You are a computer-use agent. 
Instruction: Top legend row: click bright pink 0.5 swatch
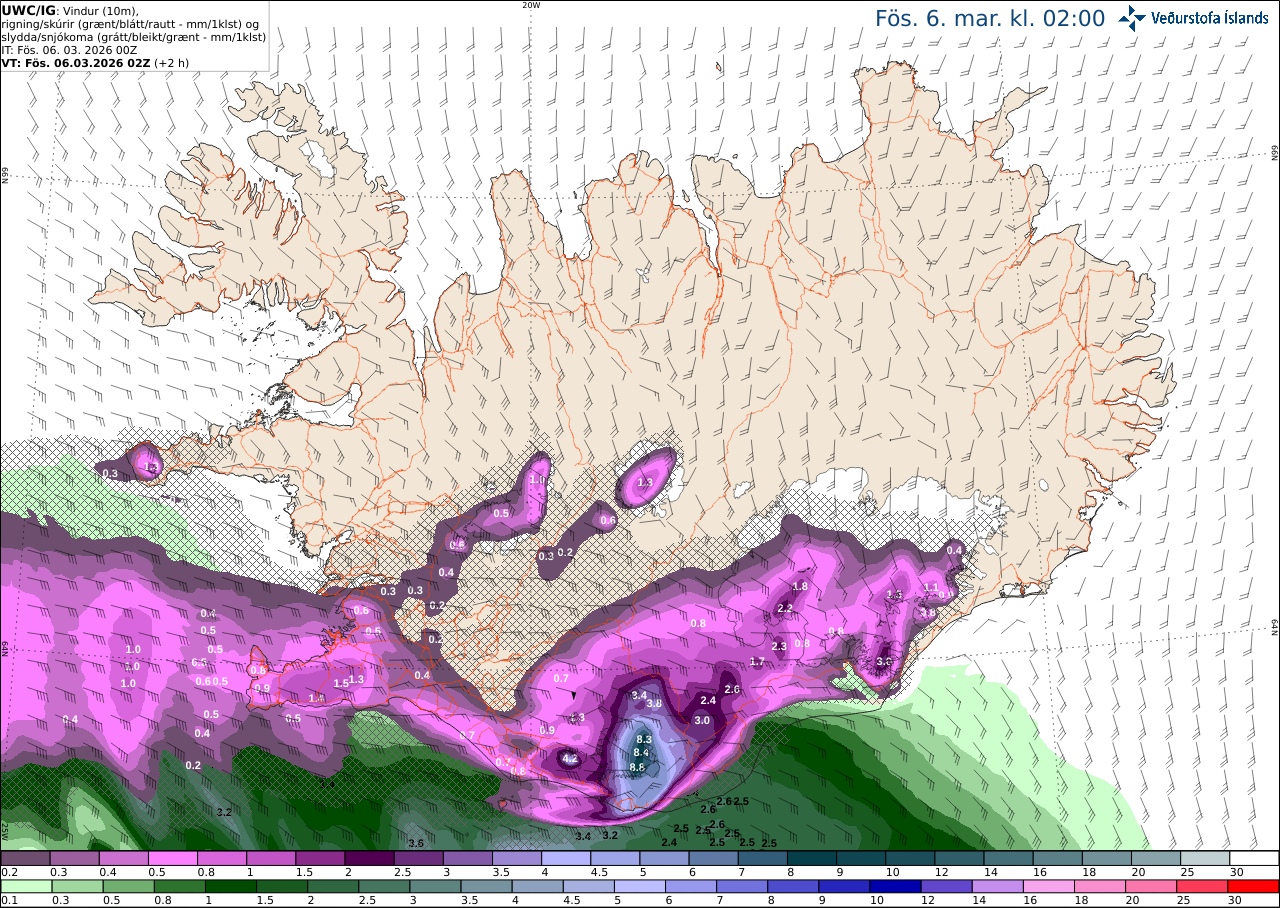click(172, 858)
